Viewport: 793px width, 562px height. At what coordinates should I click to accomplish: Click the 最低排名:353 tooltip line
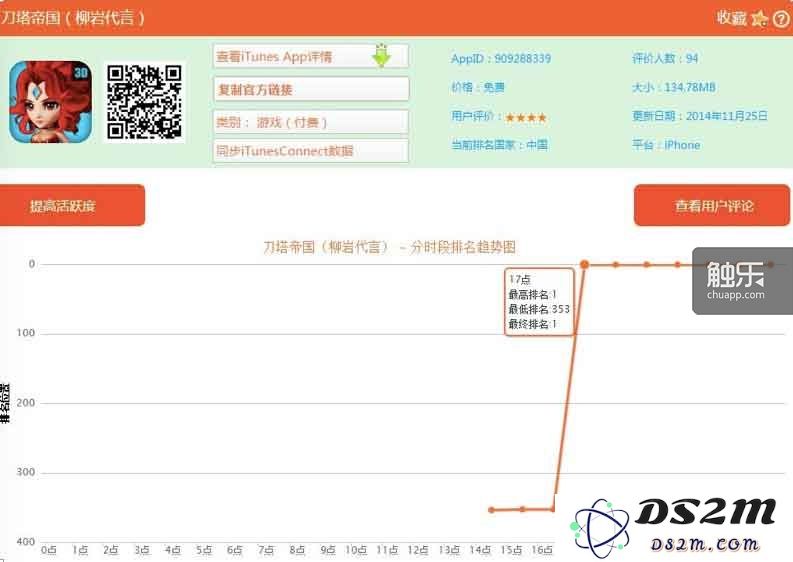(539, 309)
